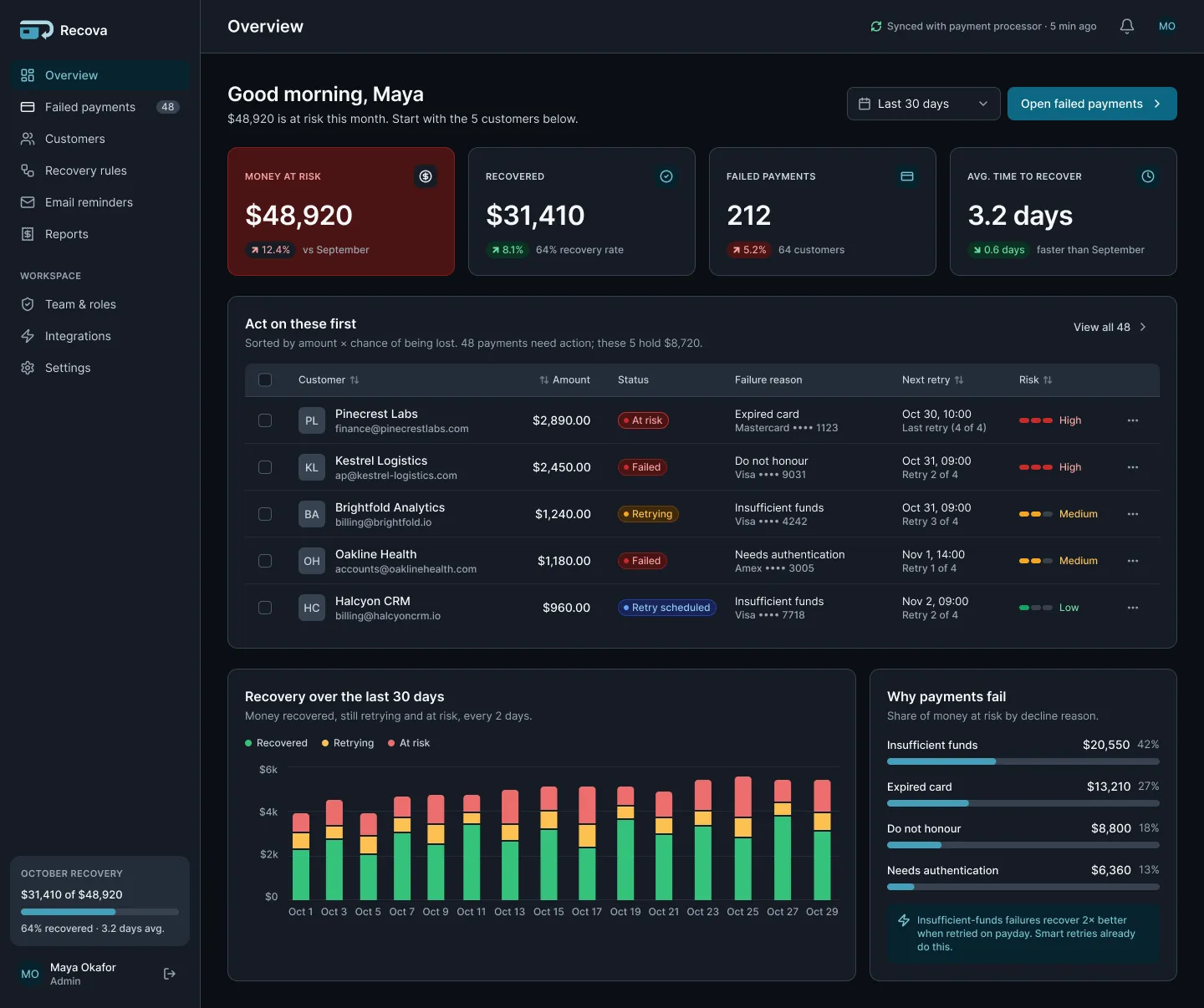
Task: Toggle the select-all checkbox in table header
Action: tap(265, 380)
